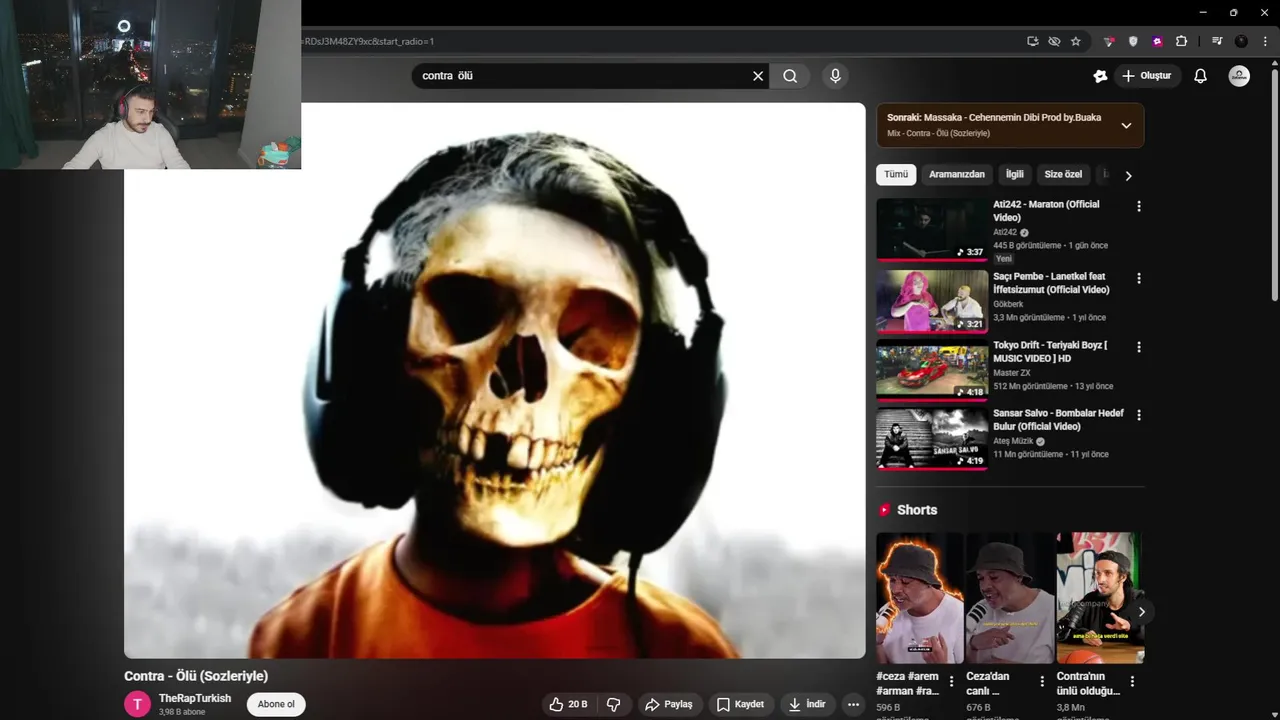Dislike the Contra - Ölü video
The image size is (1280, 720).
(614, 704)
